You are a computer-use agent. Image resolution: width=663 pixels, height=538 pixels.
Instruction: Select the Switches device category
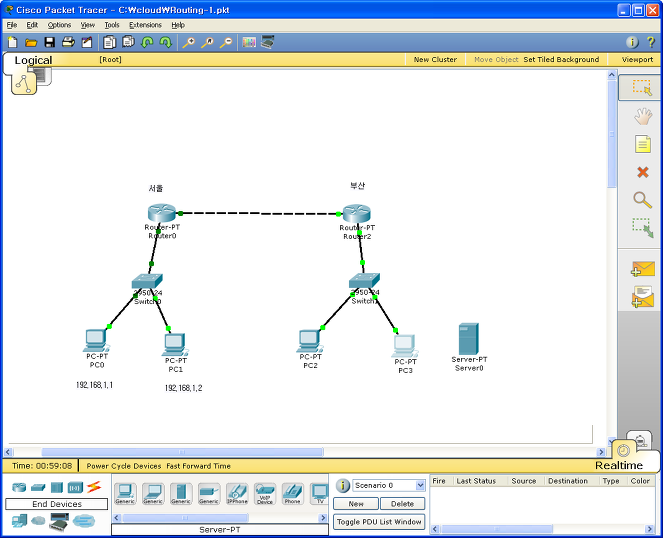38,487
